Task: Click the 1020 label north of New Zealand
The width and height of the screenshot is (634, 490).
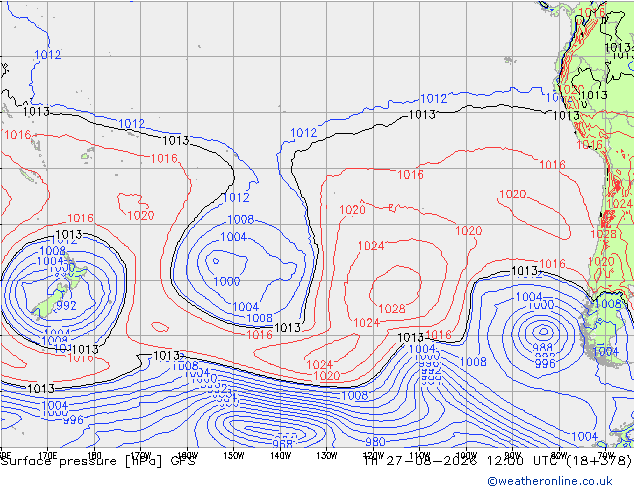Action: click(141, 215)
